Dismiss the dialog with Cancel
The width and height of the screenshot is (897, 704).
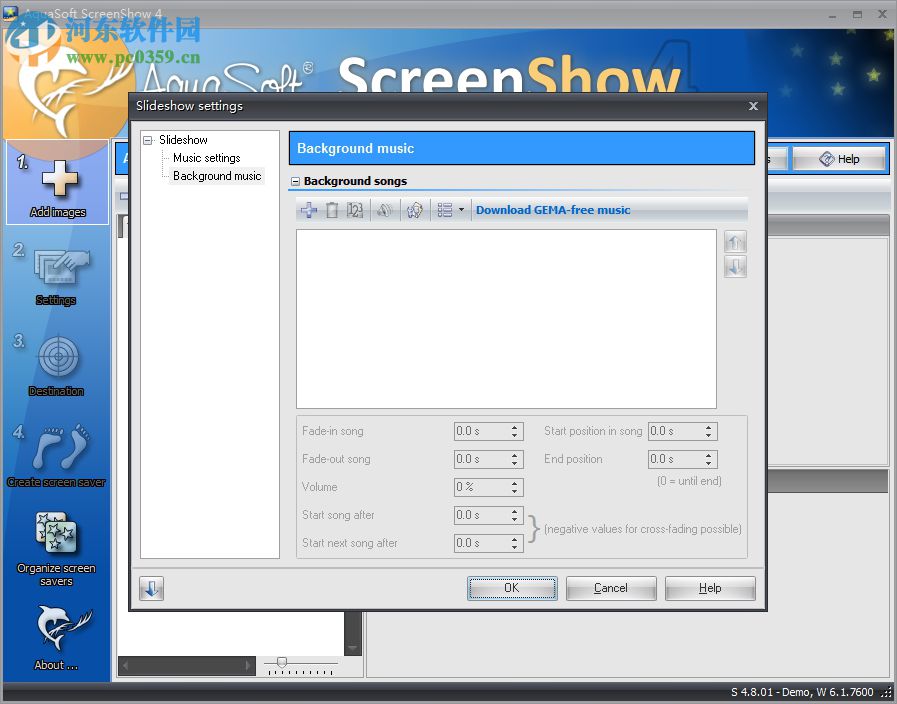[611, 588]
